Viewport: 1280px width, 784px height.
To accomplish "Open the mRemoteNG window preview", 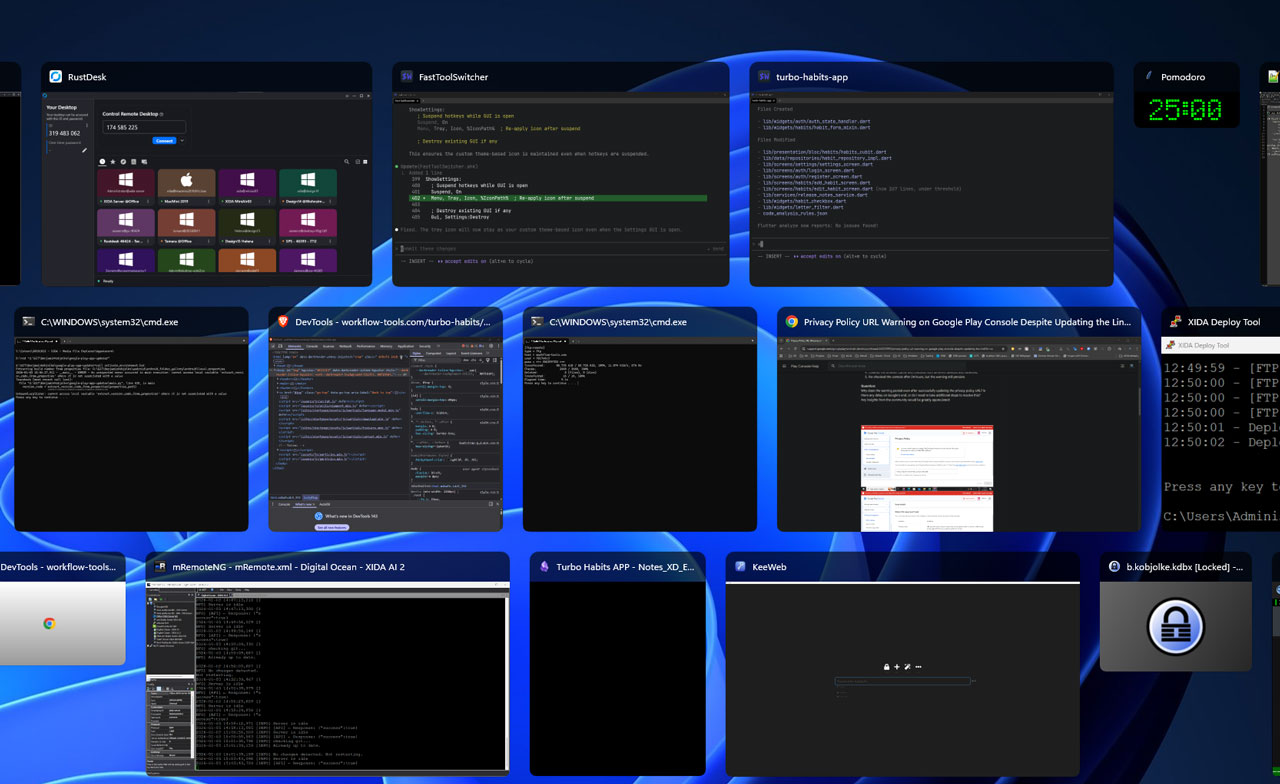I will (328, 679).
